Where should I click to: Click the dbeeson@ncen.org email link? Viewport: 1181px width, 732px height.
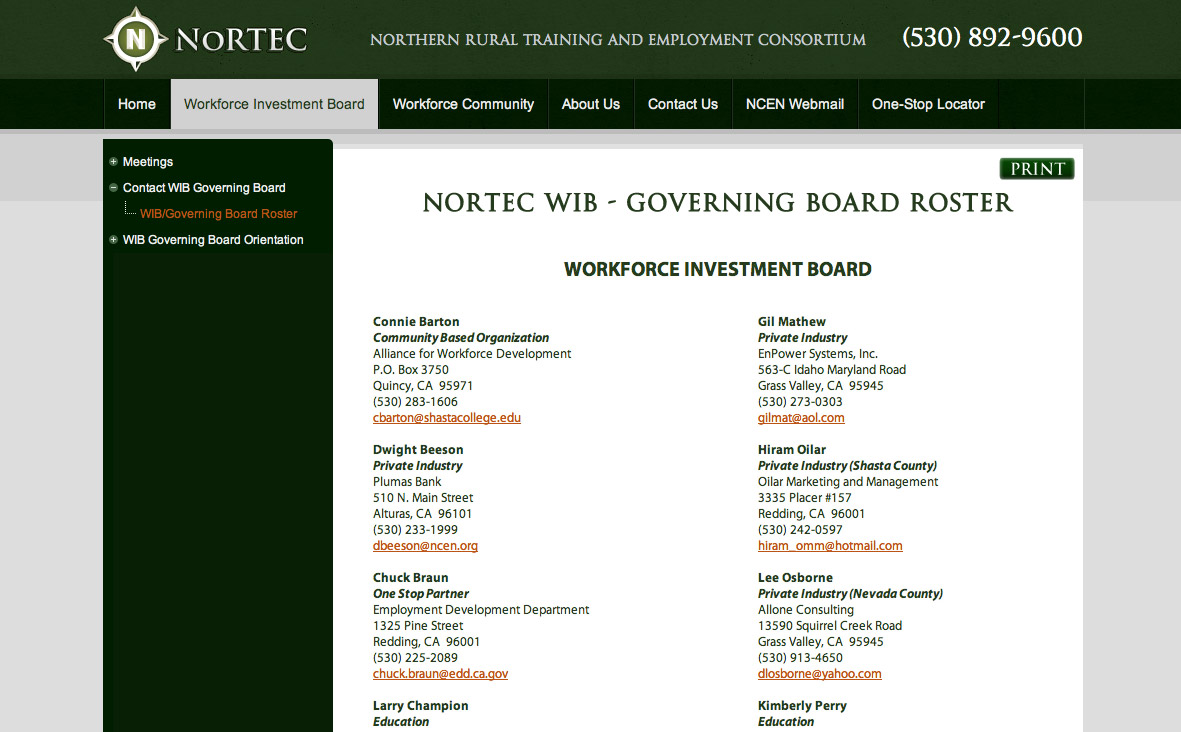425,546
